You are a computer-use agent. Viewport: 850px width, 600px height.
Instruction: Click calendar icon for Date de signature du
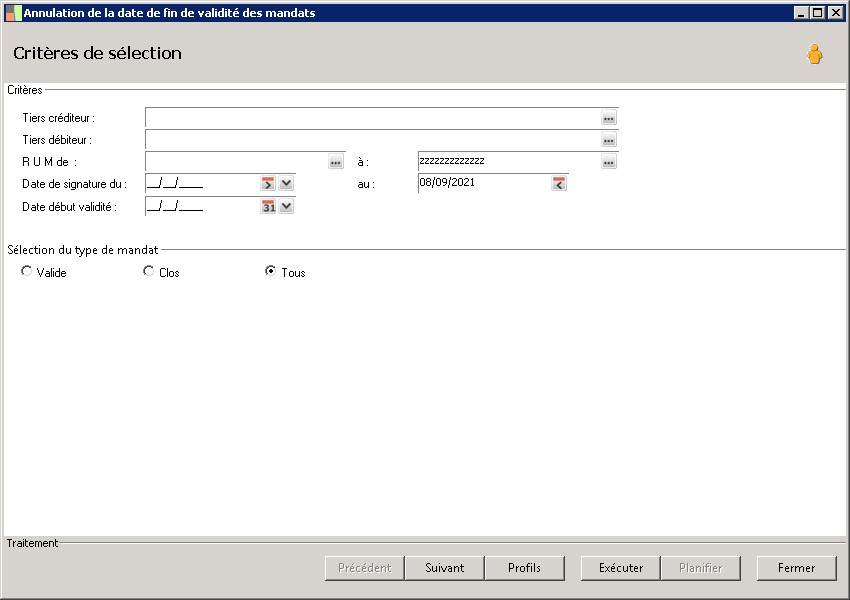pyautogui.click(x=268, y=184)
